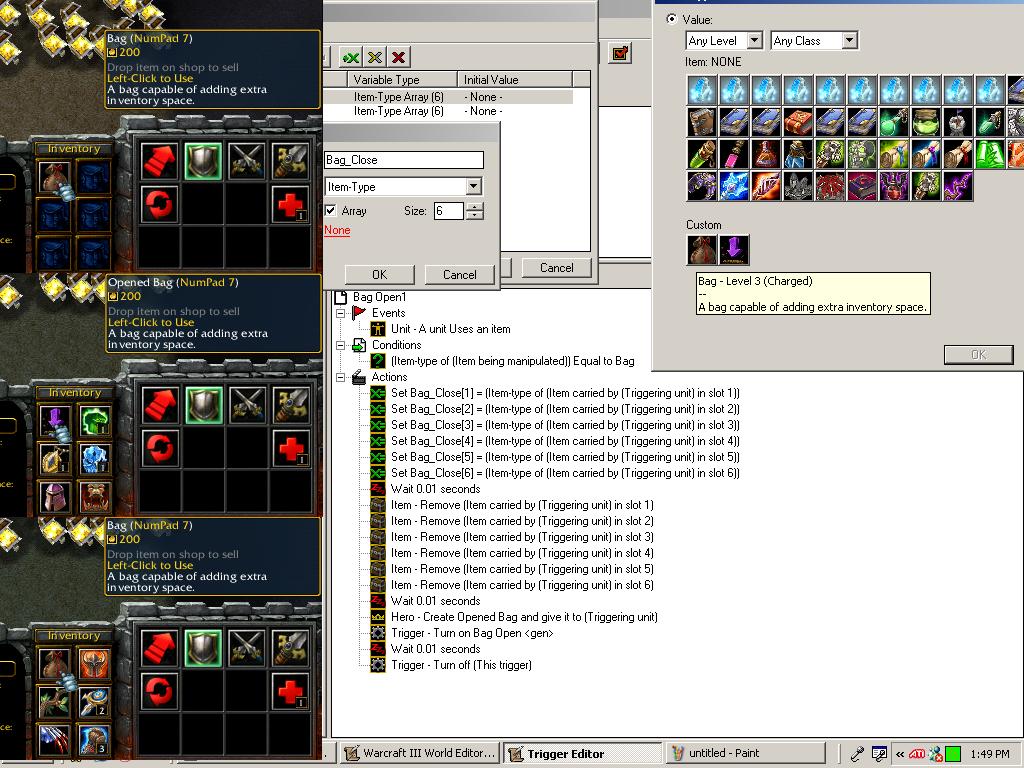
Task: Collapse the Events tree node
Action: click(340, 313)
